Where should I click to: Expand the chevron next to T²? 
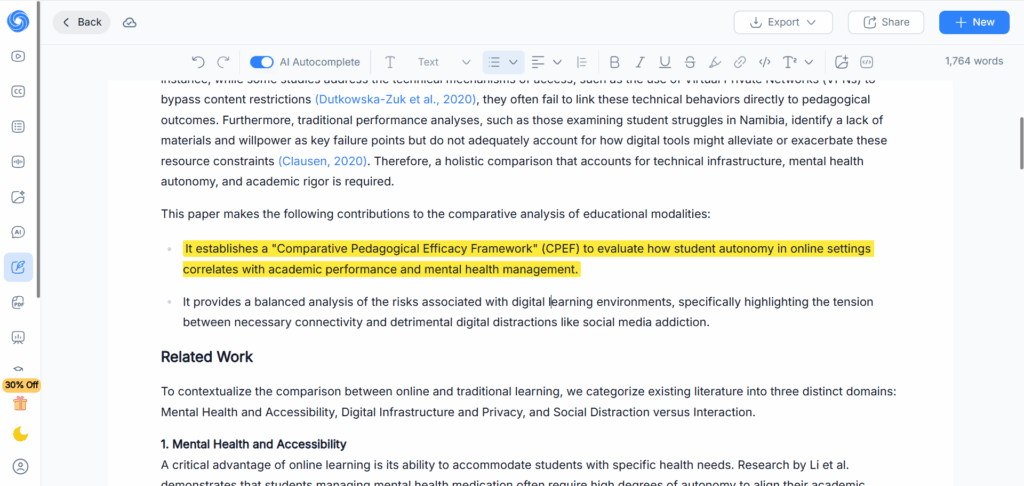808,62
